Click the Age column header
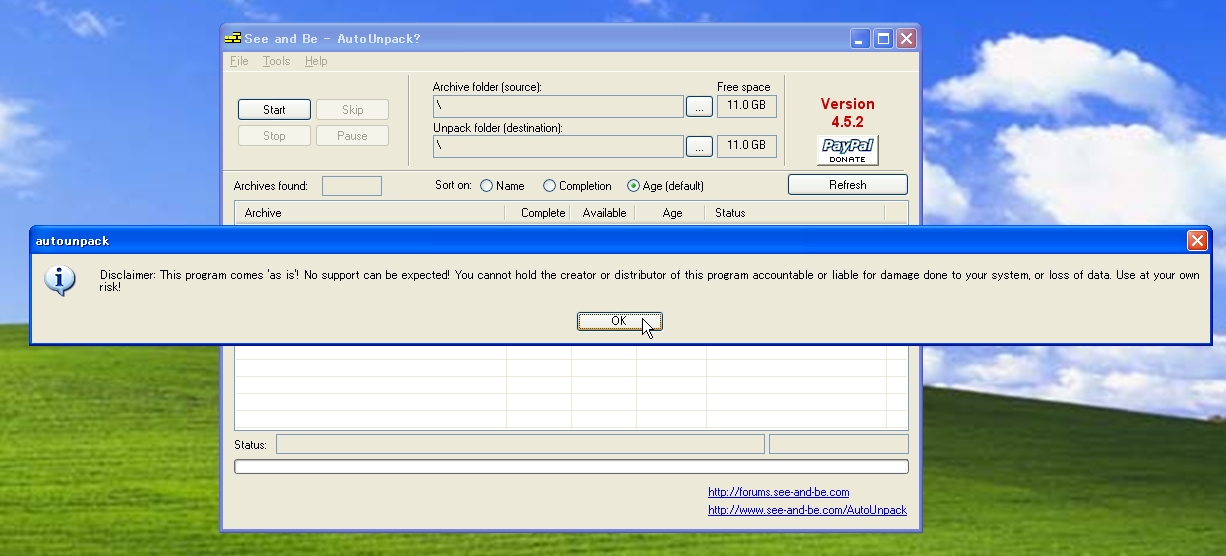Screen dimensions: 1226x556 [x=670, y=213]
